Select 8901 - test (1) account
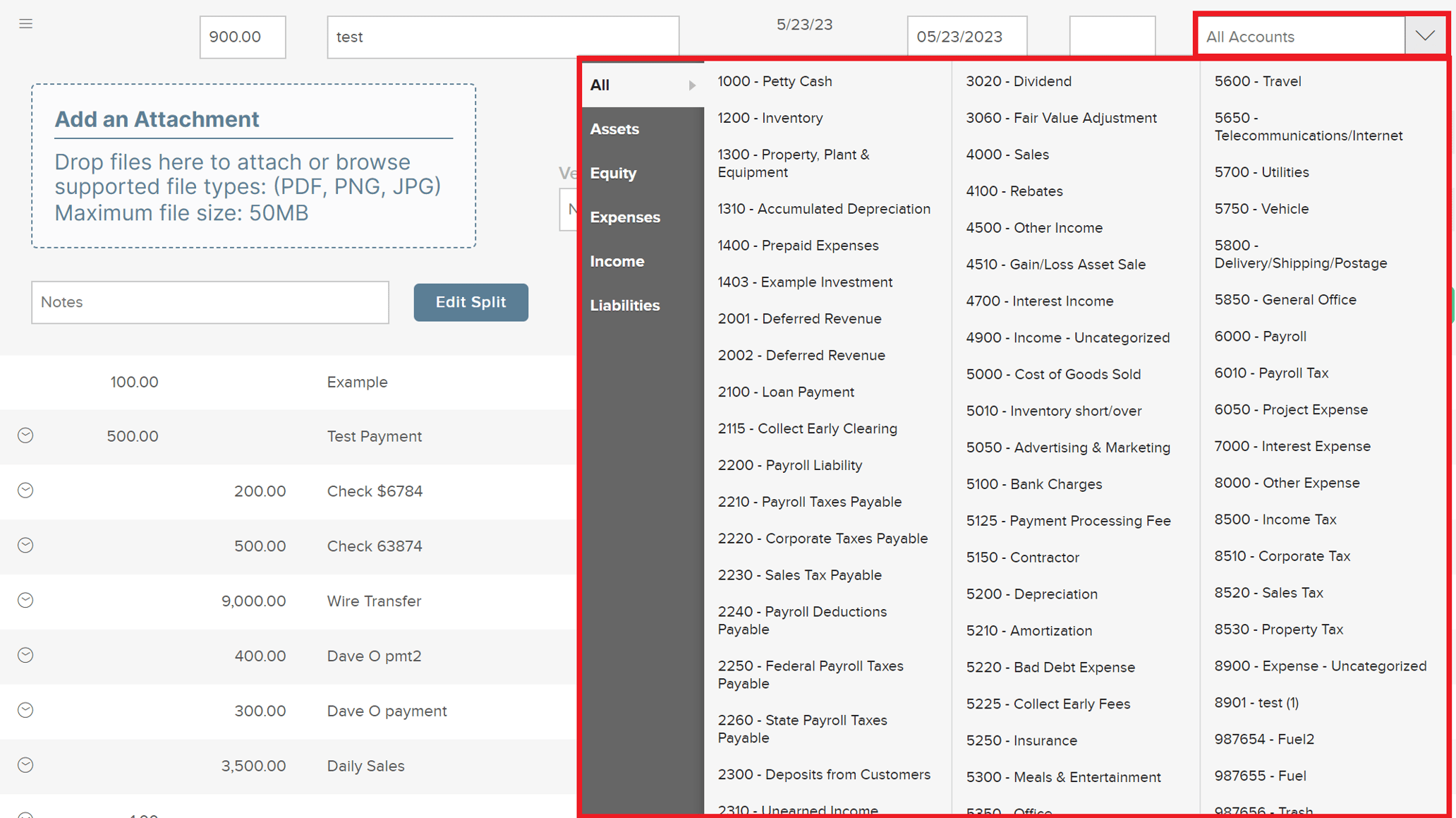 coord(1256,702)
